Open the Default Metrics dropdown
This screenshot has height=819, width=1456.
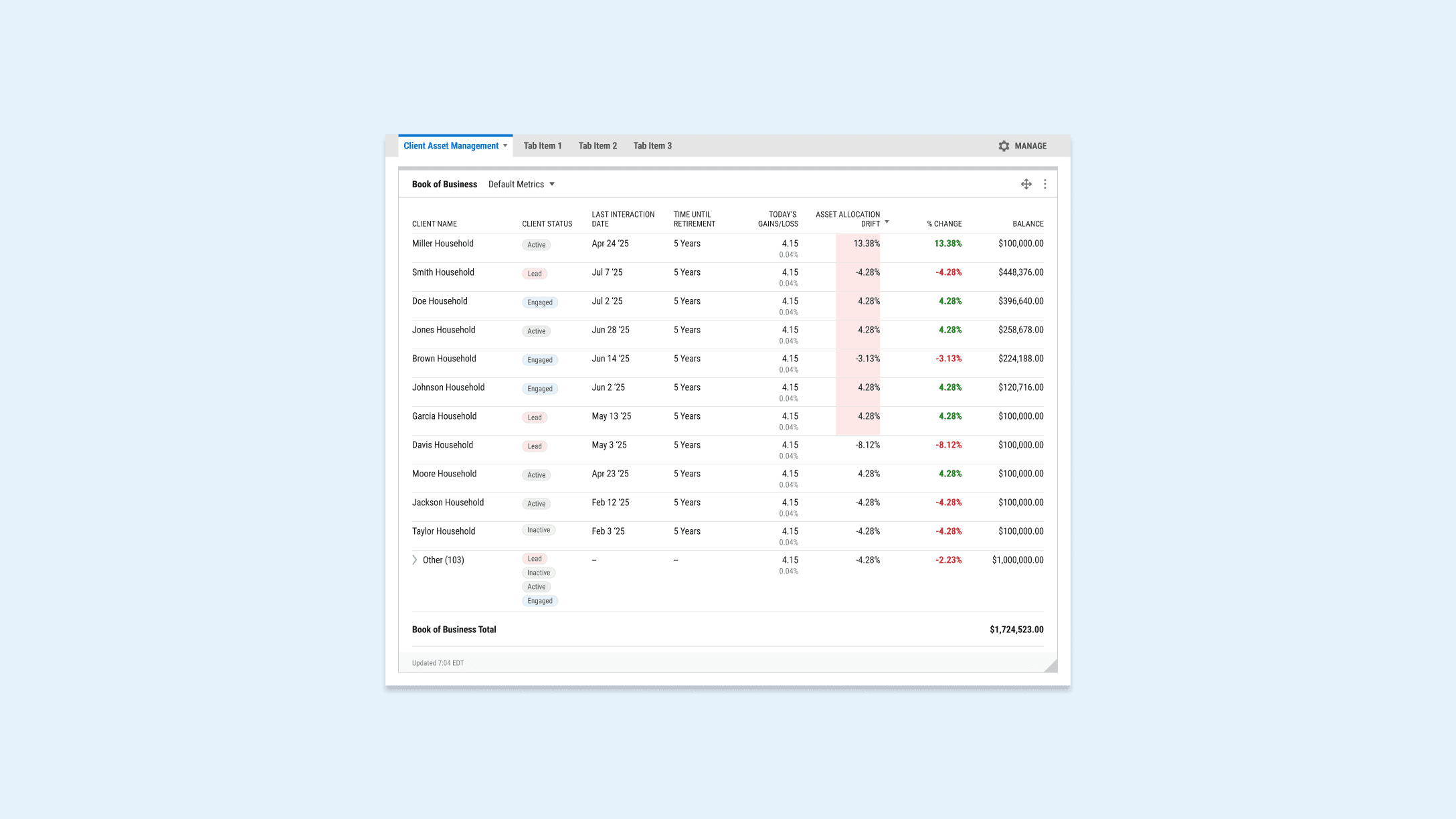pyautogui.click(x=521, y=184)
